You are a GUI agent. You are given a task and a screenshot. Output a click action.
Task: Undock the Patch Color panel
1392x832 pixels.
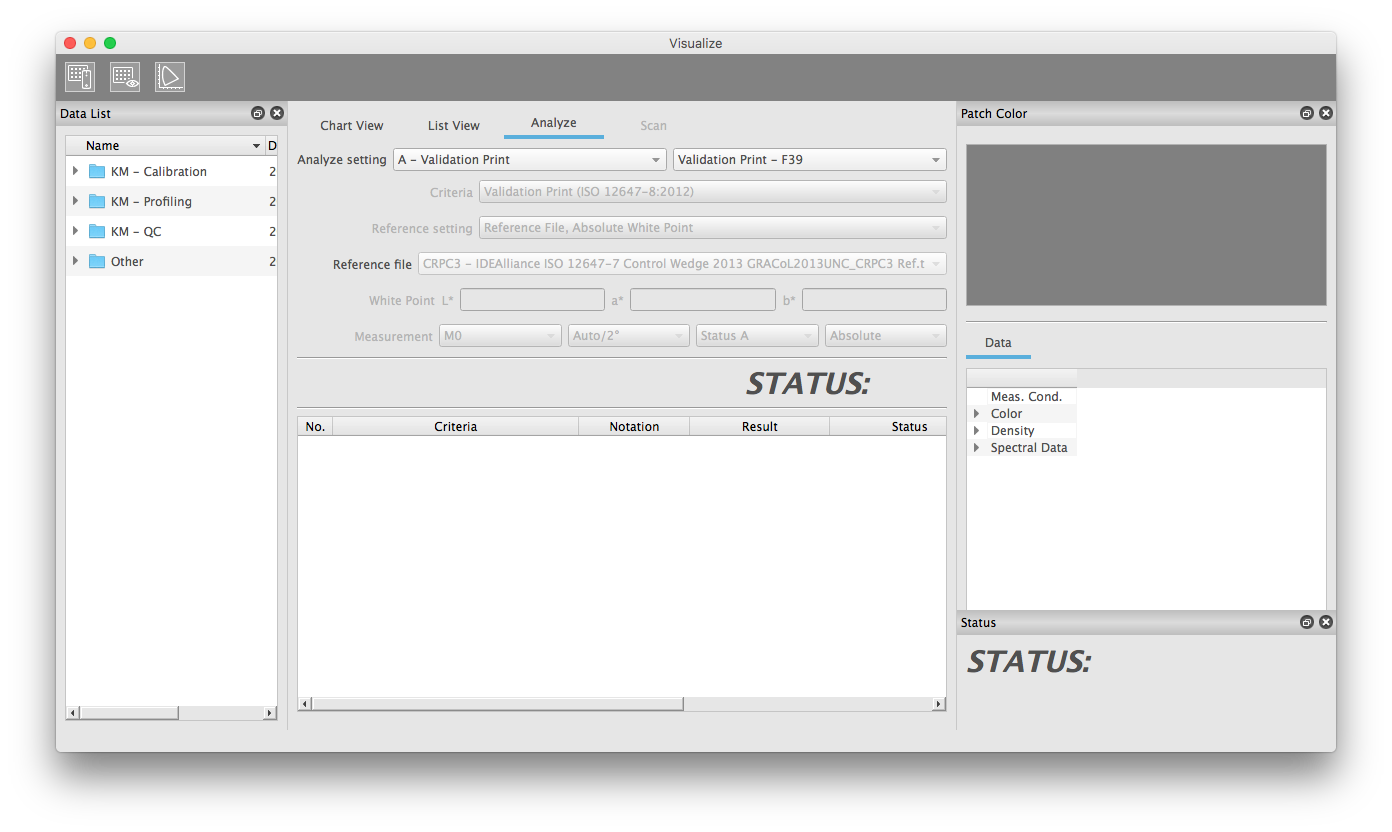pos(1306,114)
